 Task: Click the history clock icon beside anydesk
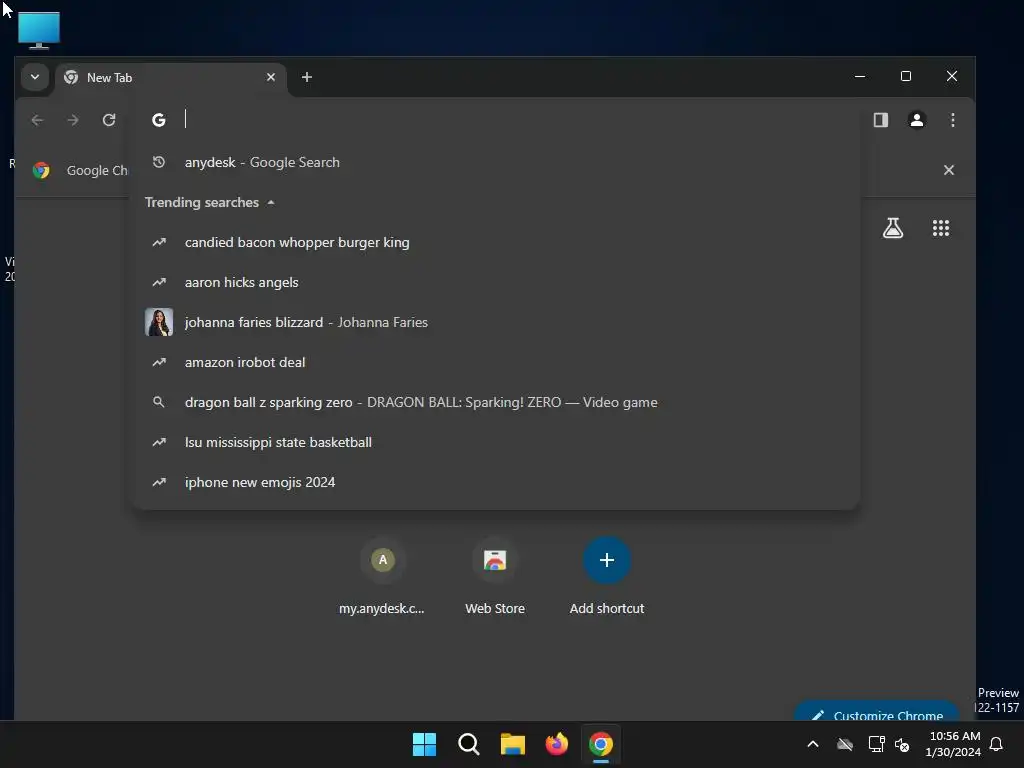159,162
